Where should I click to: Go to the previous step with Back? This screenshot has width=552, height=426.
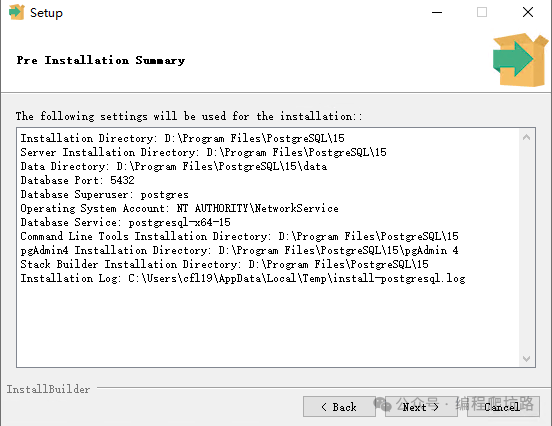[339, 407]
